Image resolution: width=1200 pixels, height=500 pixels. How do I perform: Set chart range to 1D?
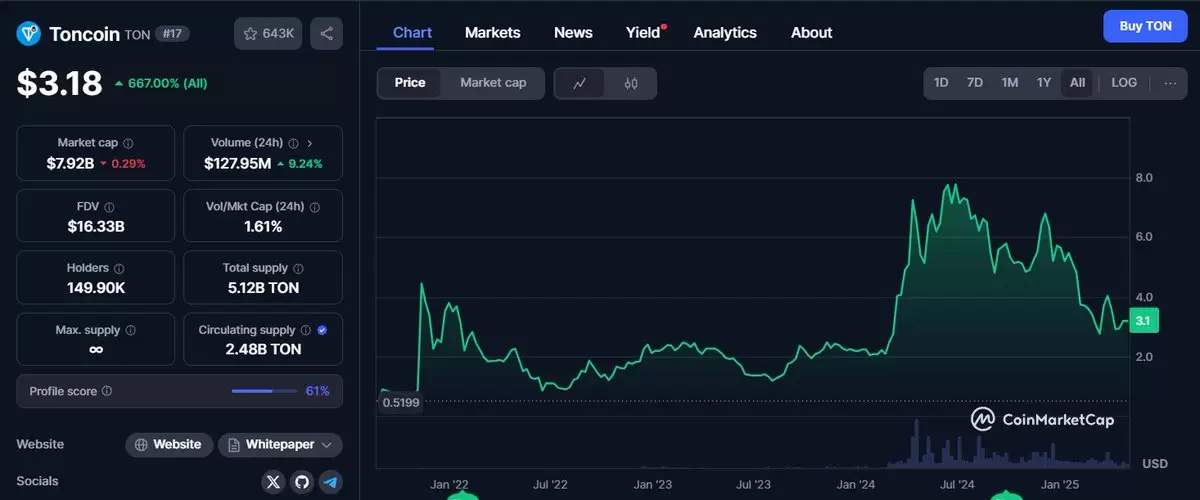[x=941, y=83]
